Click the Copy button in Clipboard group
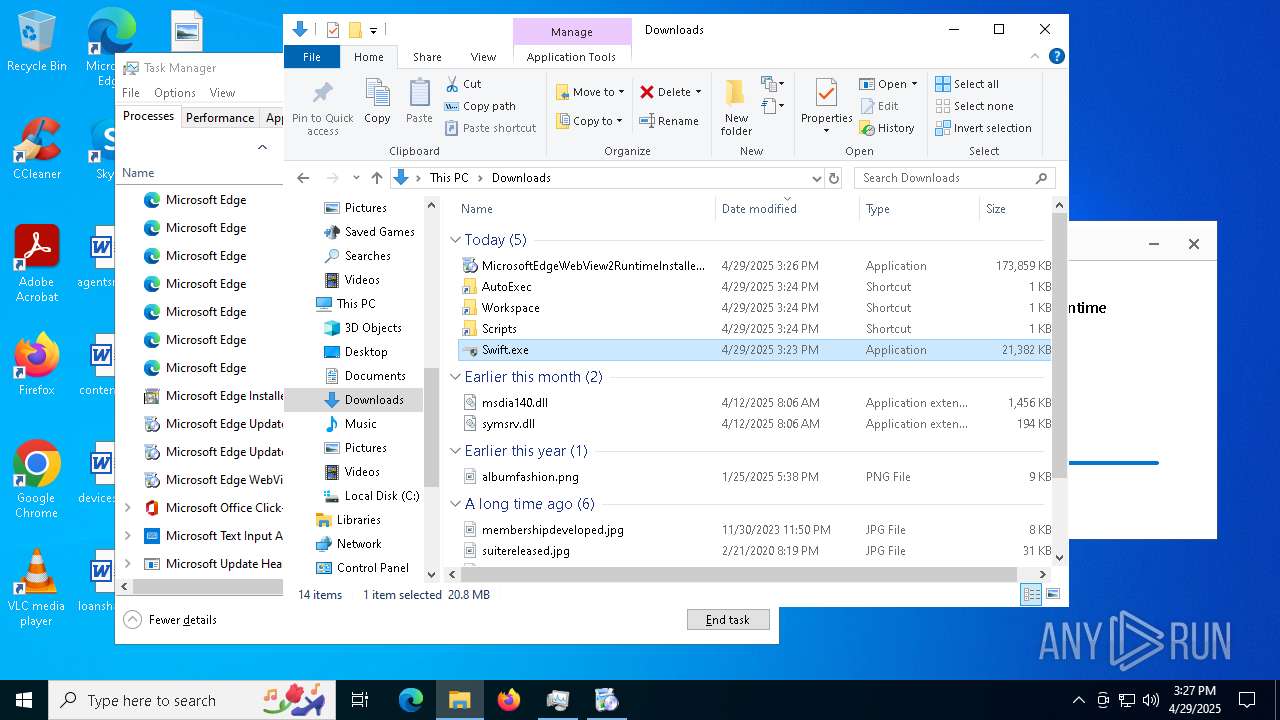The image size is (1280, 720). point(377,102)
